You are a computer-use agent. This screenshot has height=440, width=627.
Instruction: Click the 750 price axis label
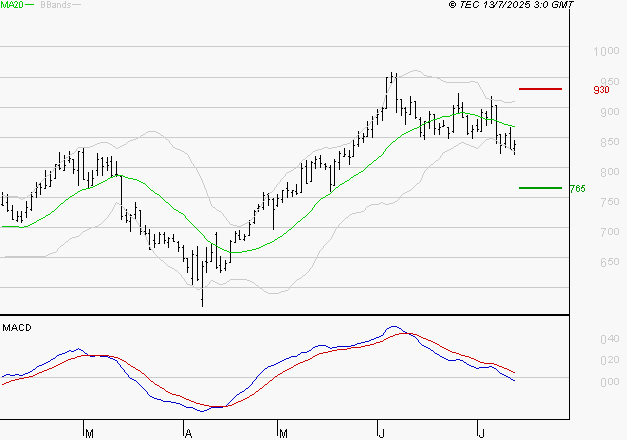609,202
